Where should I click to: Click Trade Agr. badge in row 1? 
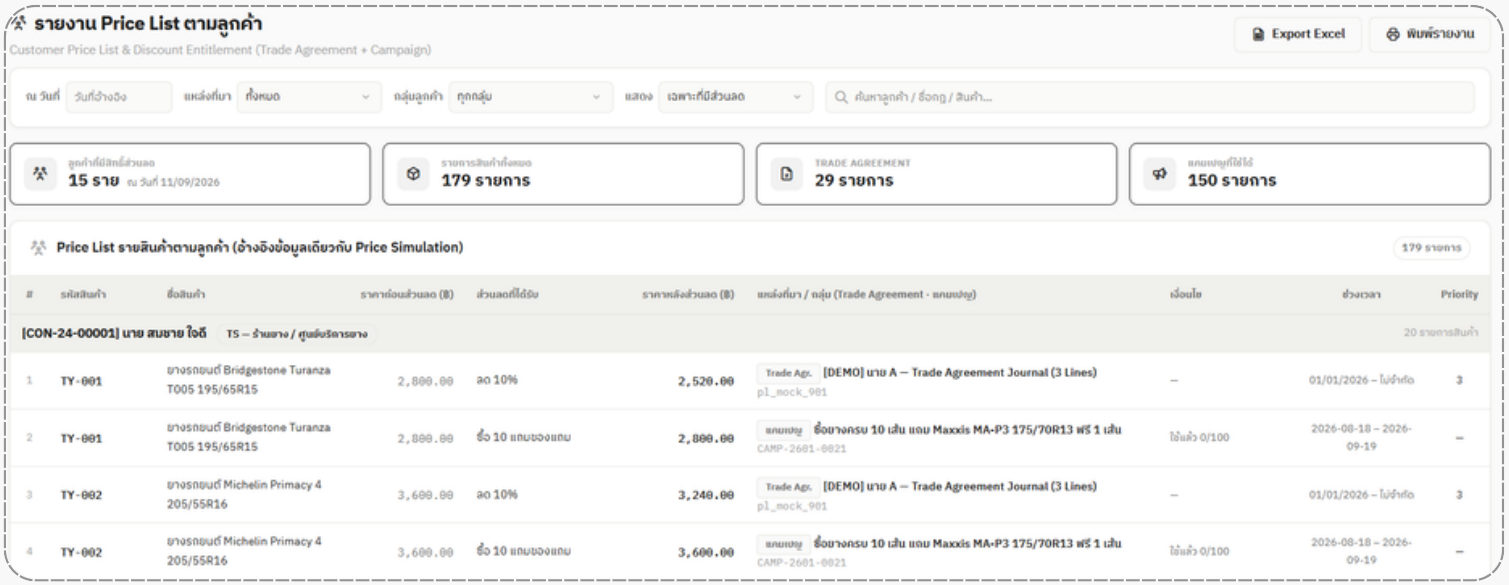(x=788, y=372)
